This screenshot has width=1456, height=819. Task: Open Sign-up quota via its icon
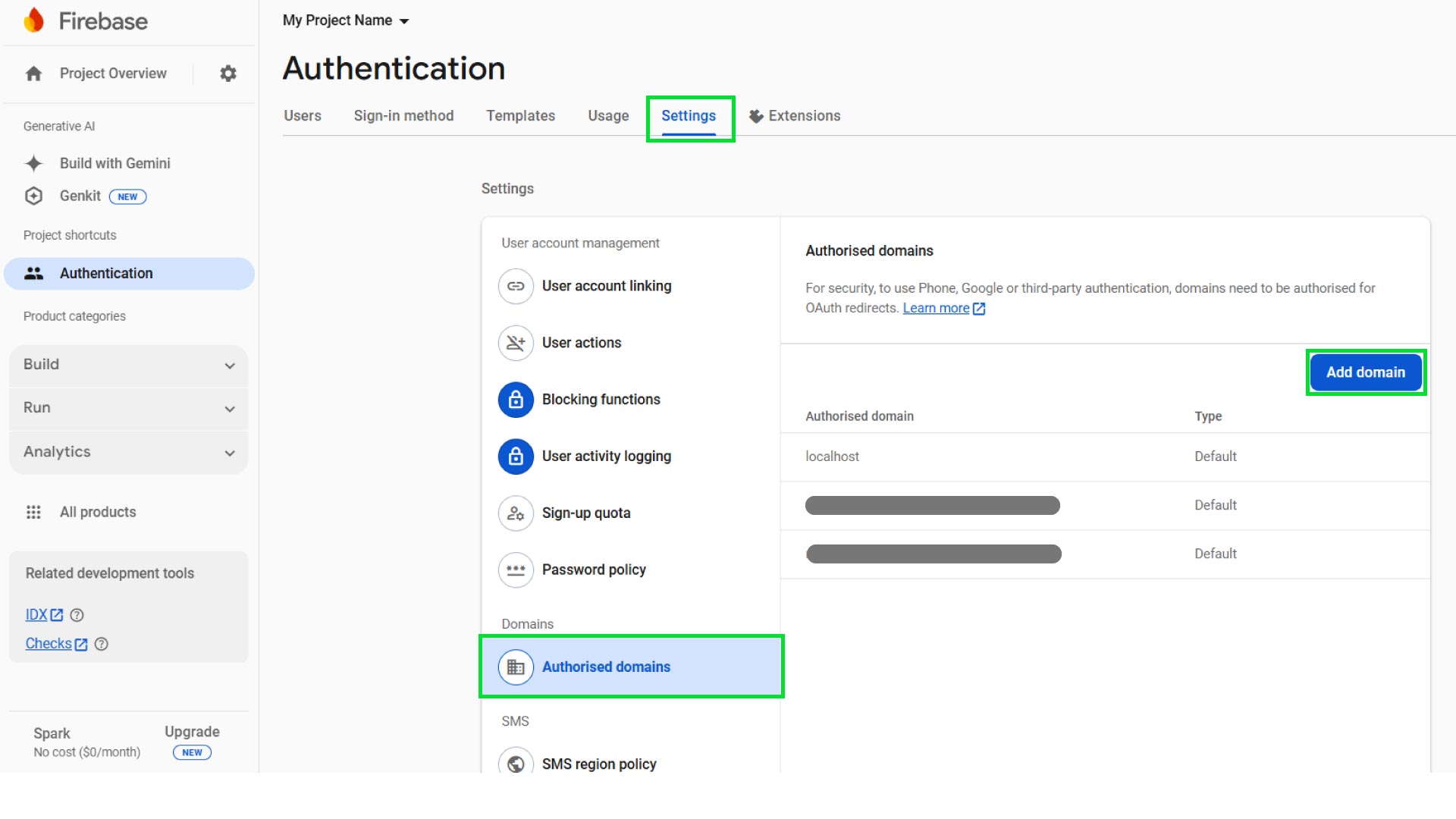(516, 513)
